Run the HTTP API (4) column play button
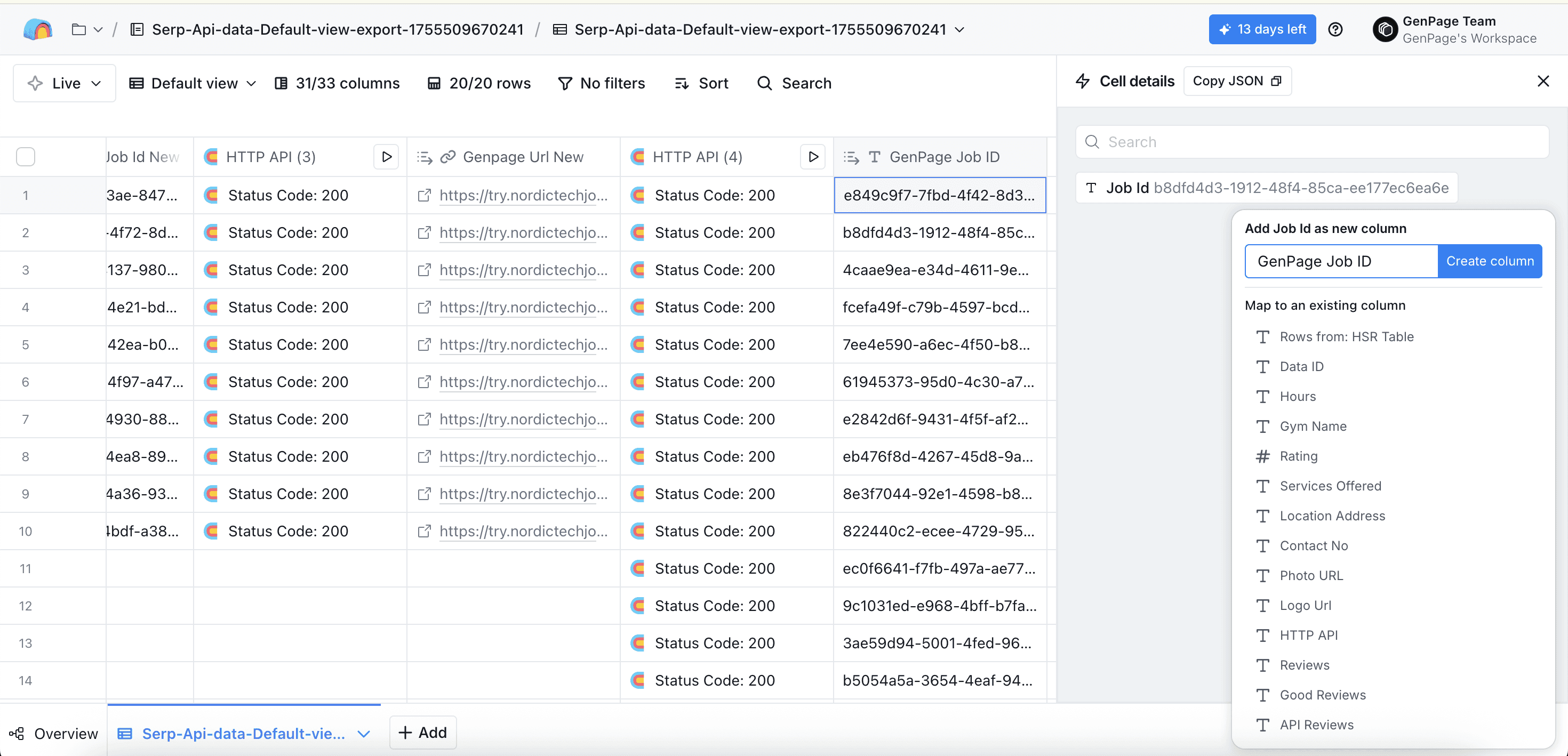Screen dimensions: 1568x756 pos(813,157)
